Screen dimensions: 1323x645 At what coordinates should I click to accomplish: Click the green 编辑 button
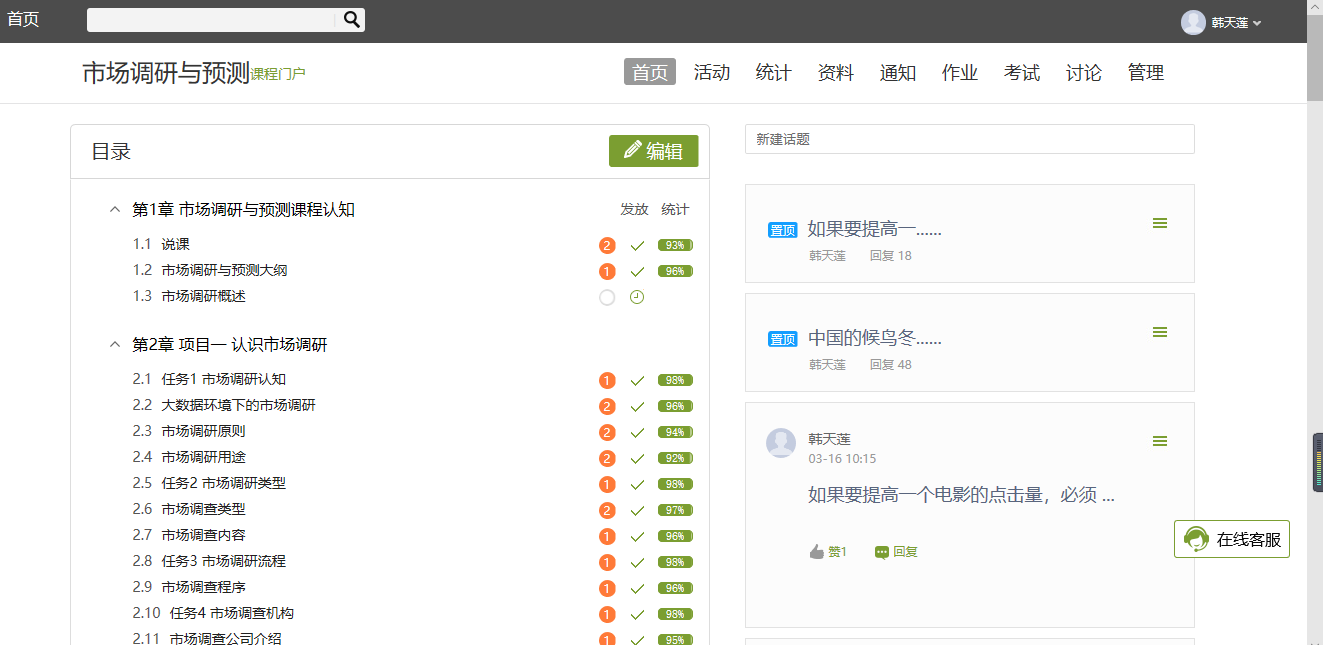pos(653,151)
